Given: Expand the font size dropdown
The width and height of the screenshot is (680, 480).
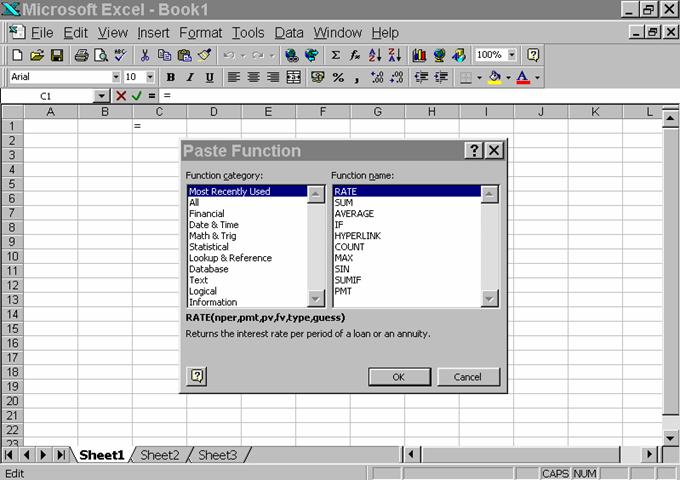Looking at the screenshot, I should coord(150,77).
